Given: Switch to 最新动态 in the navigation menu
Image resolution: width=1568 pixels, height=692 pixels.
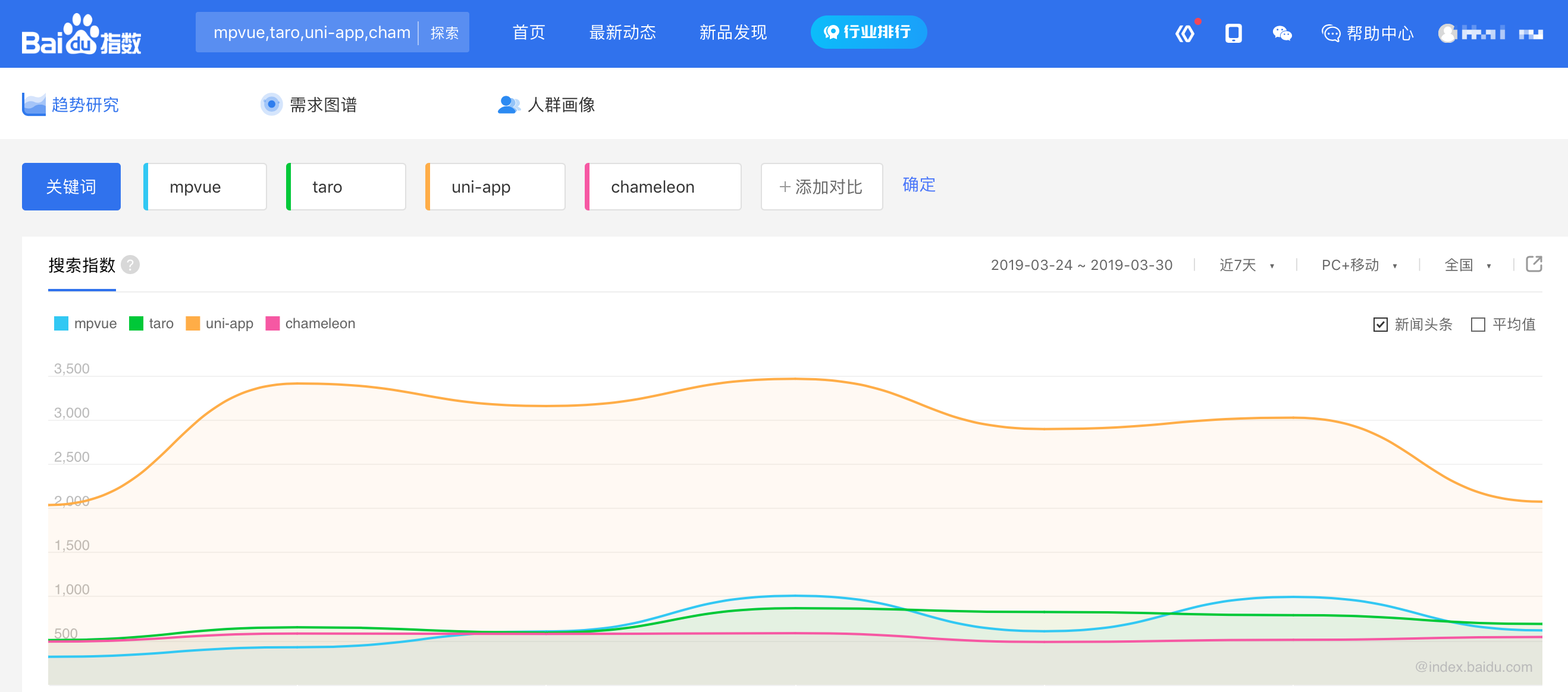Looking at the screenshot, I should [x=622, y=33].
